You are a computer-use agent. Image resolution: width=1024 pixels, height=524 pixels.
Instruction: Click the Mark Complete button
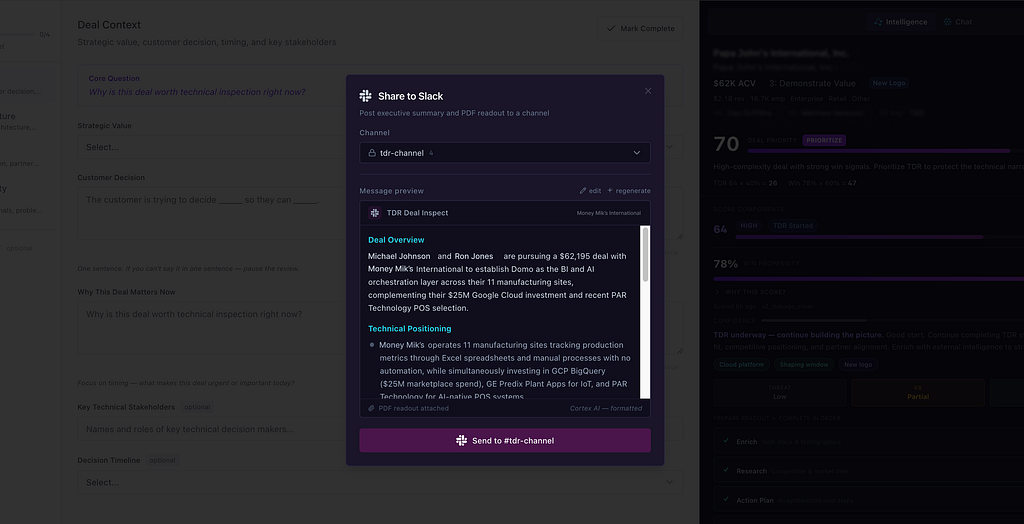(x=640, y=29)
